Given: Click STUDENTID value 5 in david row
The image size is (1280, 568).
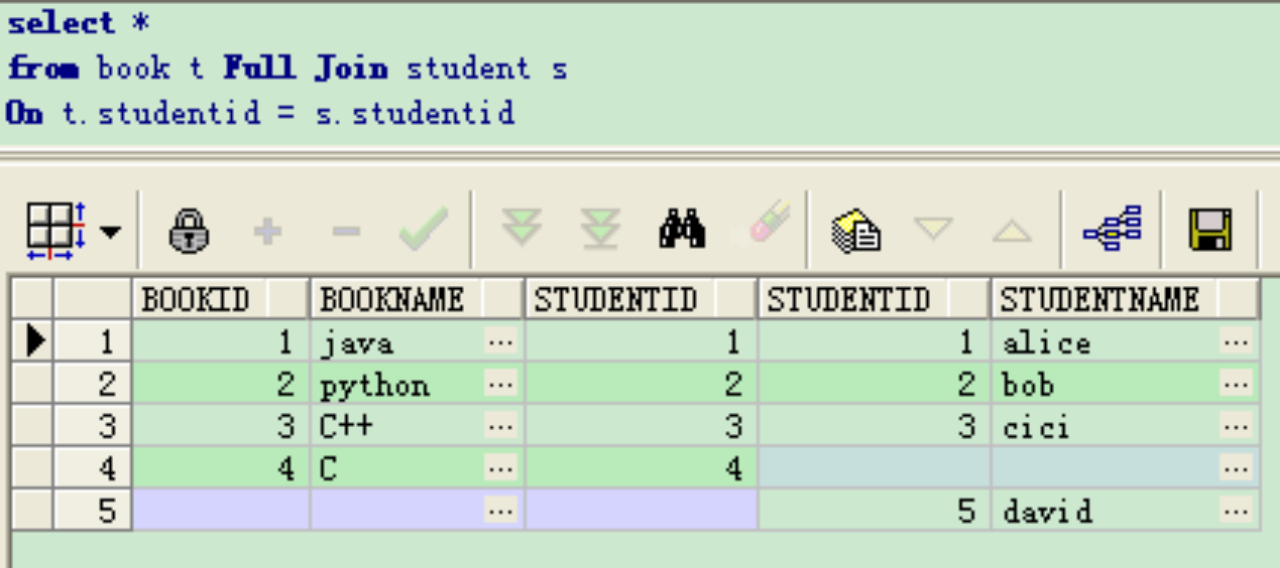Looking at the screenshot, I should 874,511.
